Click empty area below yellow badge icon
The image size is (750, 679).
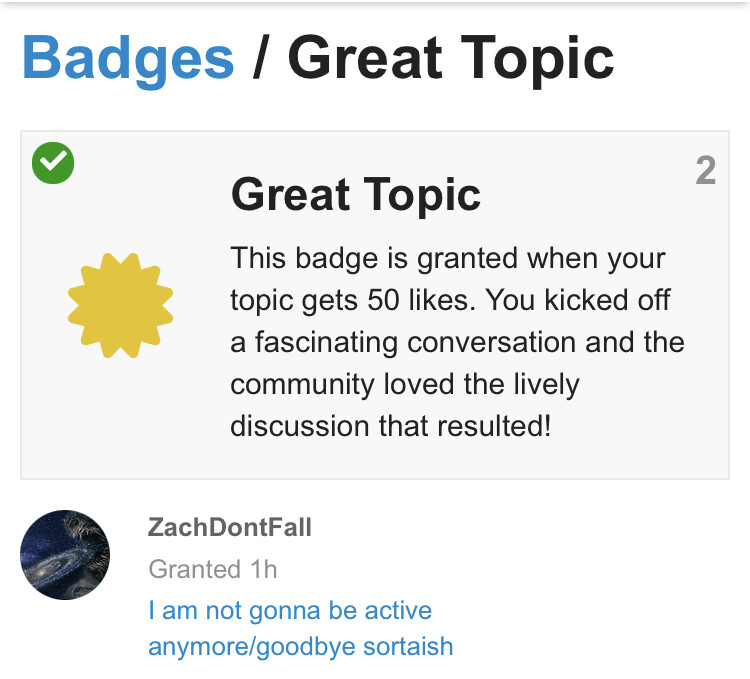pos(120,420)
